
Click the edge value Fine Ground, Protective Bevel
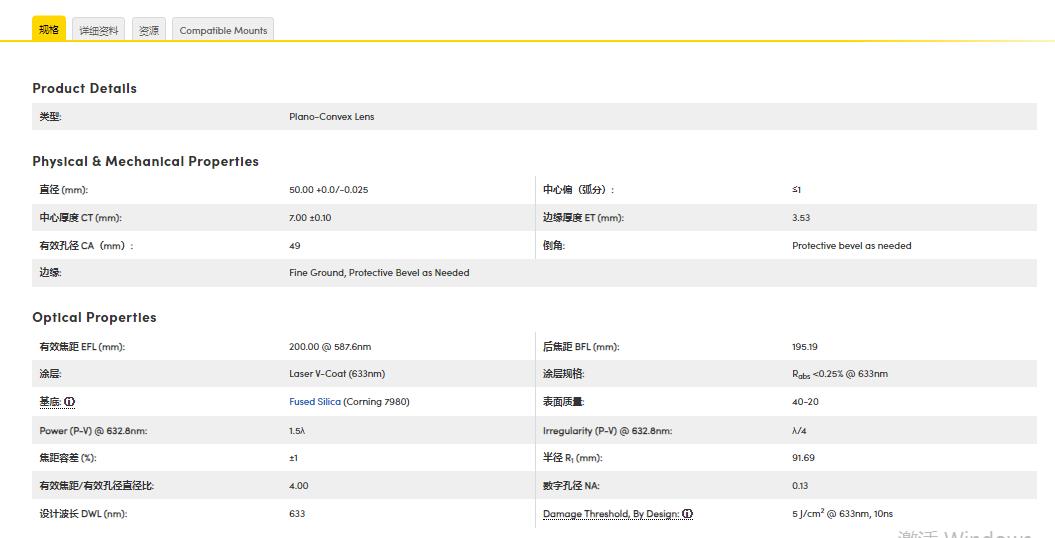pyautogui.click(x=379, y=273)
